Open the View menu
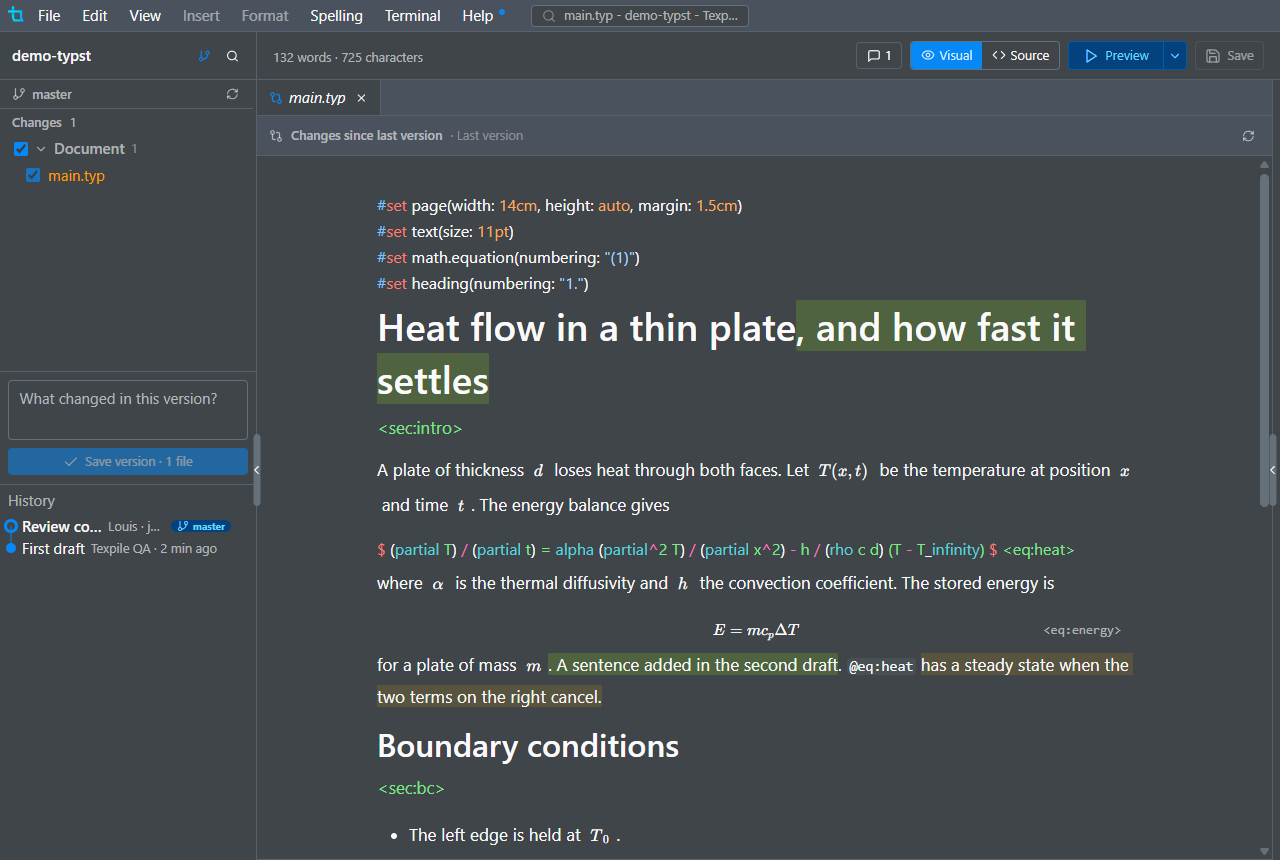Viewport: 1280px width, 860px height. pyautogui.click(x=145, y=16)
